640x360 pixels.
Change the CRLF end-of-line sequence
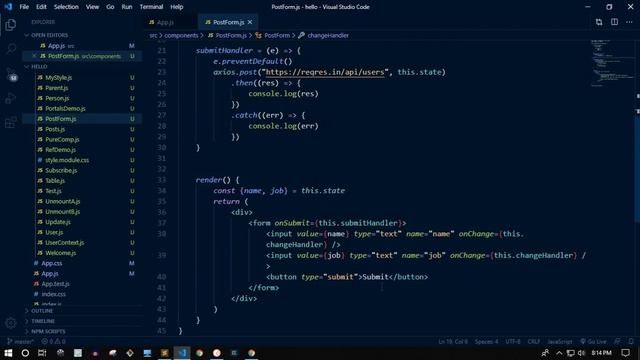534,342
